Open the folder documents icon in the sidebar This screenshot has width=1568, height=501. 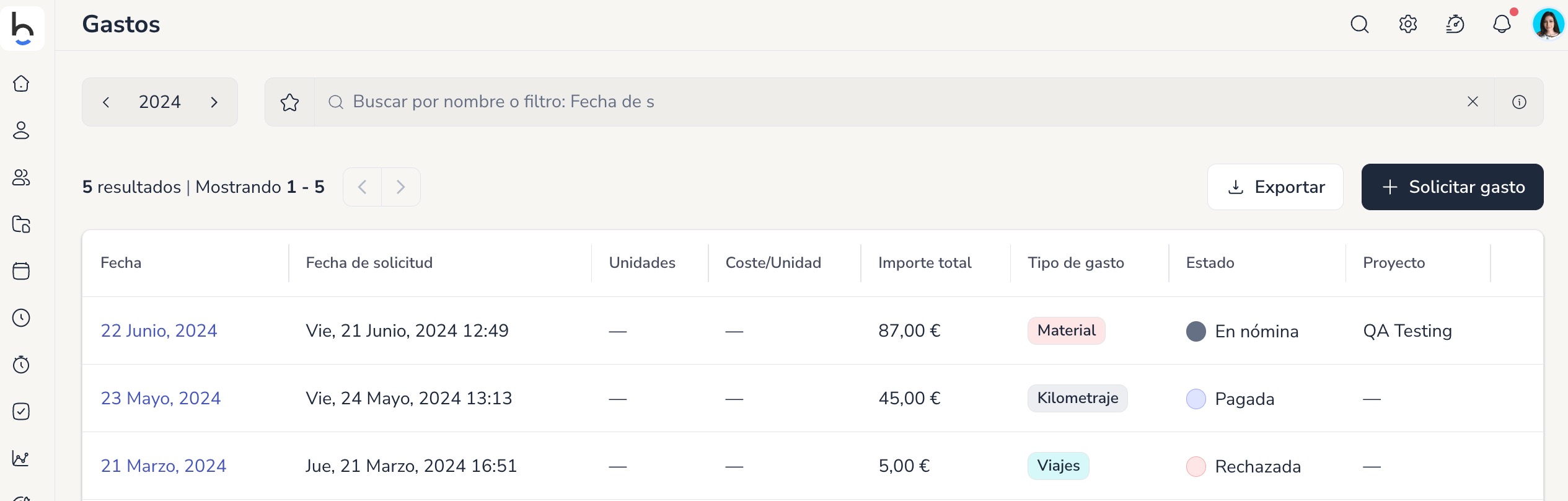coord(21,224)
